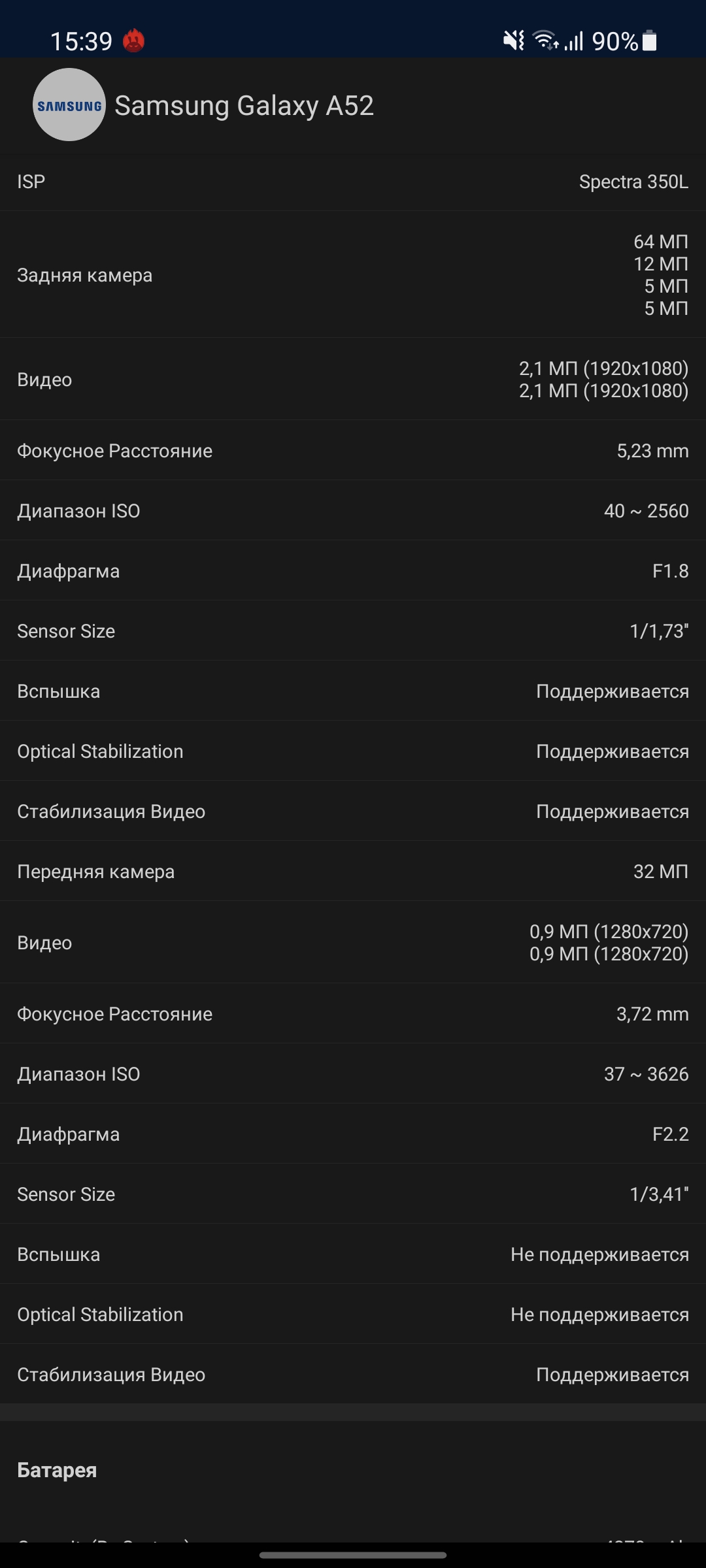Tap the Диафрагма F2.2 row
This screenshot has width=706, height=1568.
pyautogui.click(x=353, y=1134)
